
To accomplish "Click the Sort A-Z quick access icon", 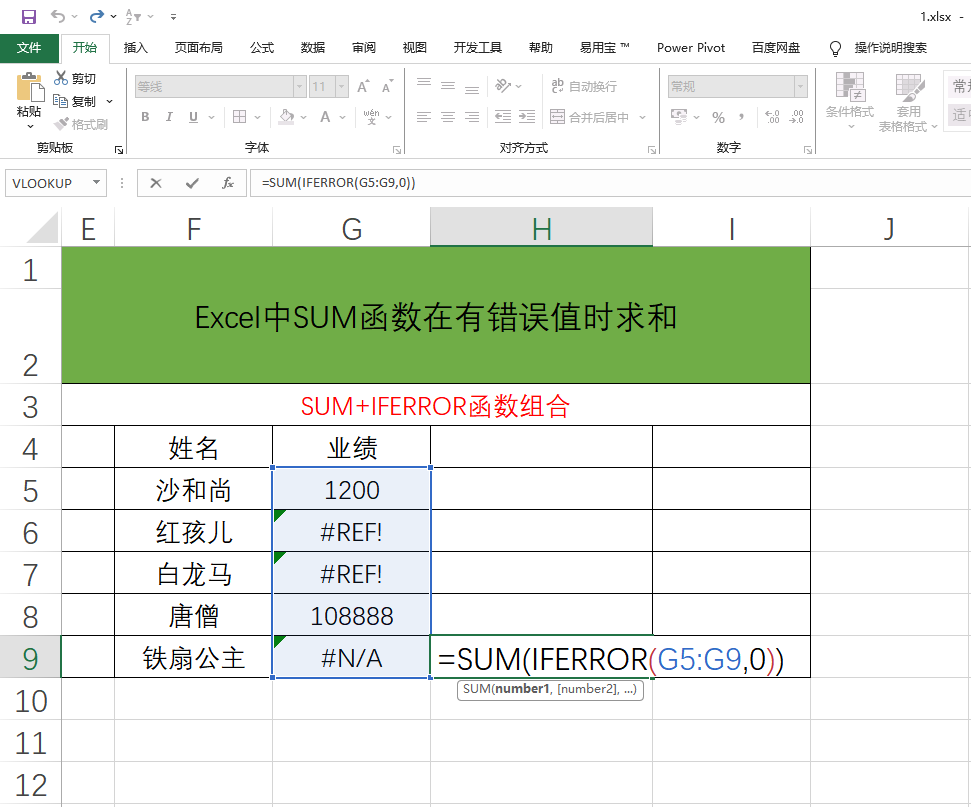I will [134, 17].
